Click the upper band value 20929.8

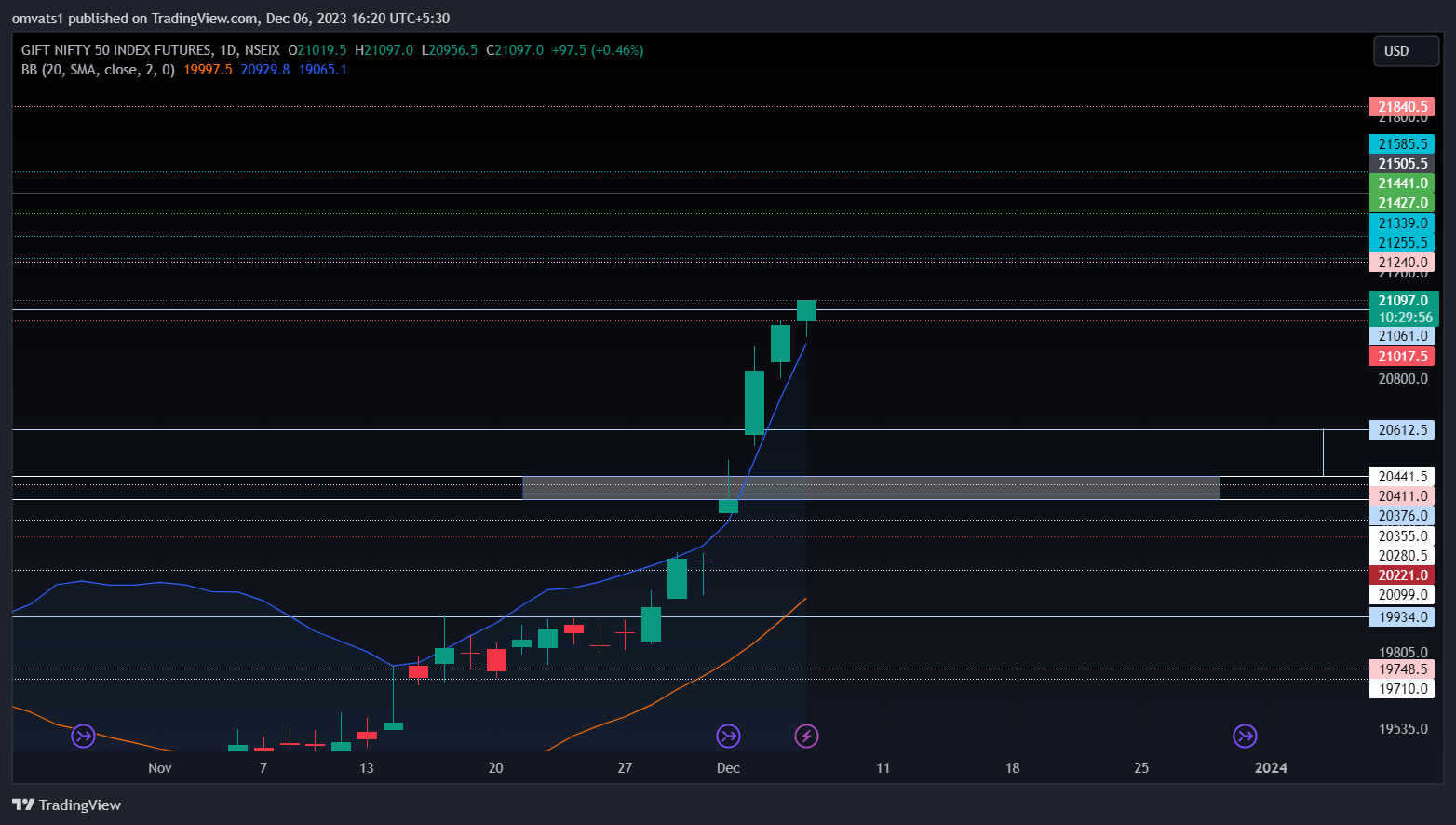point(265,70)
